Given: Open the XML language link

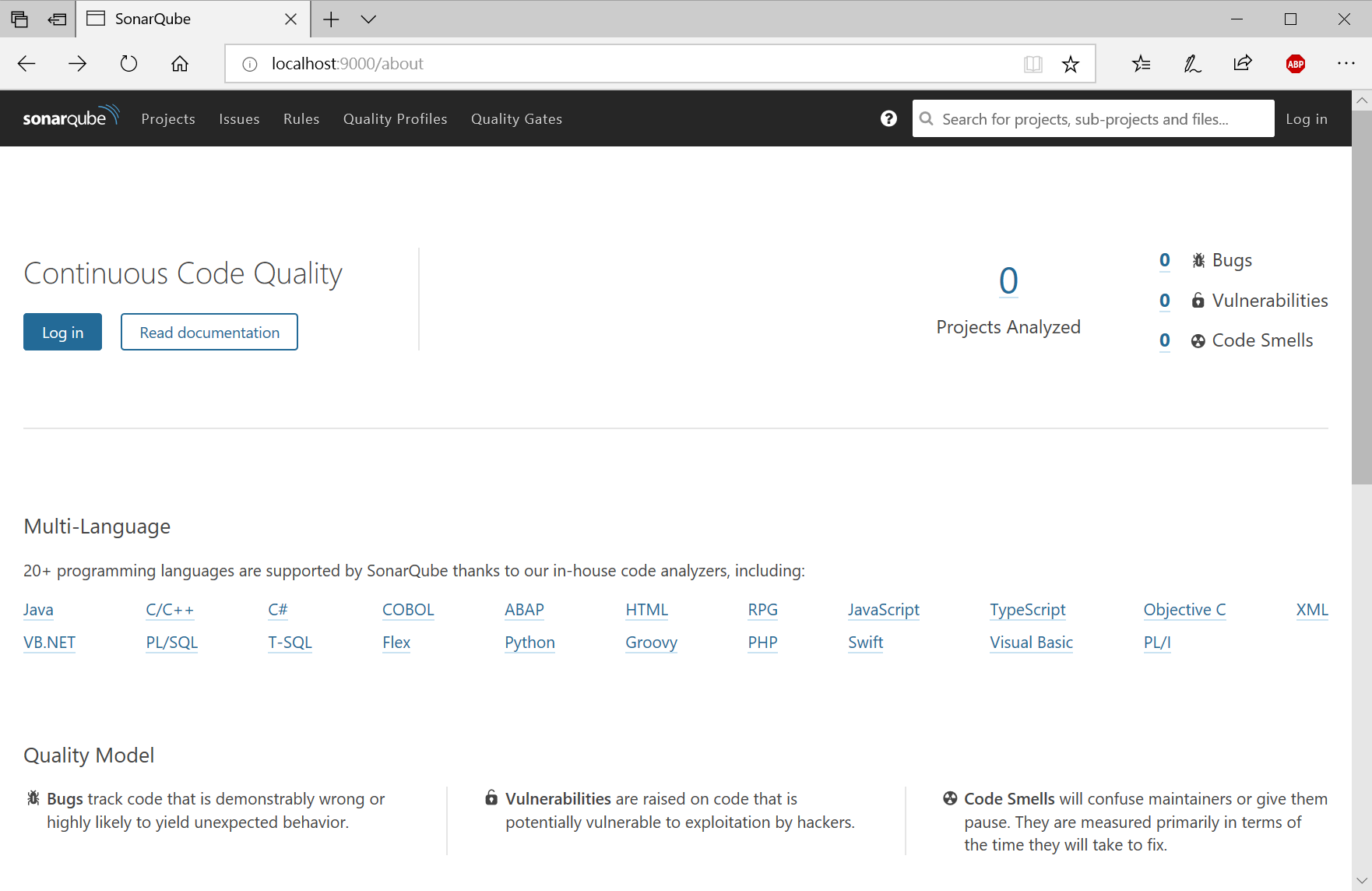Looking at the screenshot, I should [x=1312, y=610].
